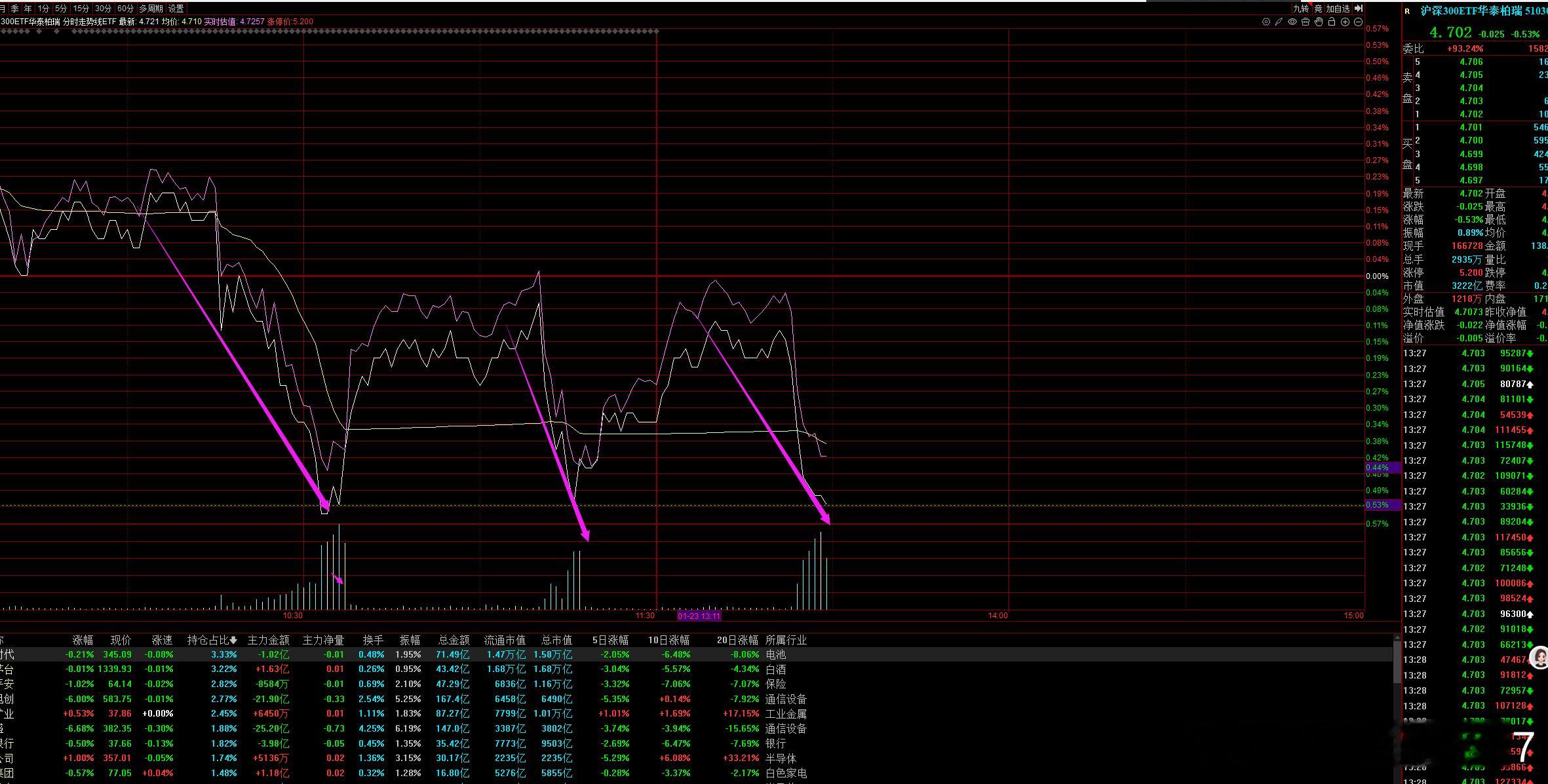Sort by the 主力金额 column header

pyautogui.click(x=268, y=640)
